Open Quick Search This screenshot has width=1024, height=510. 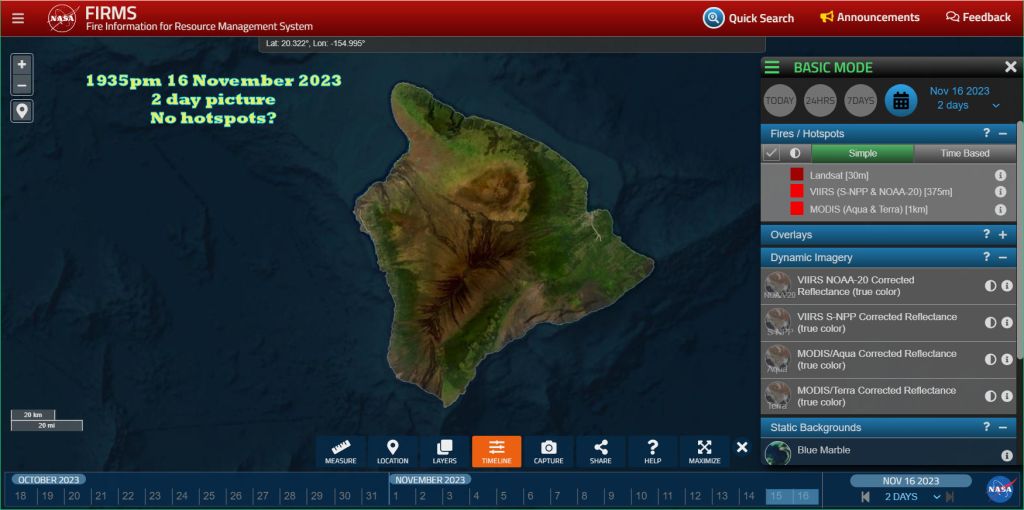[748, 18]
